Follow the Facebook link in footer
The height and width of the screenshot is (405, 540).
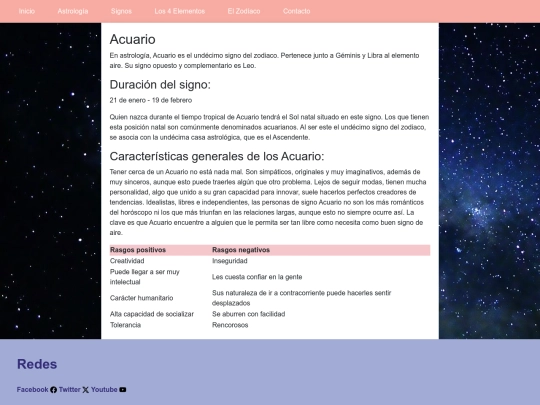click(x=32, y=390)
